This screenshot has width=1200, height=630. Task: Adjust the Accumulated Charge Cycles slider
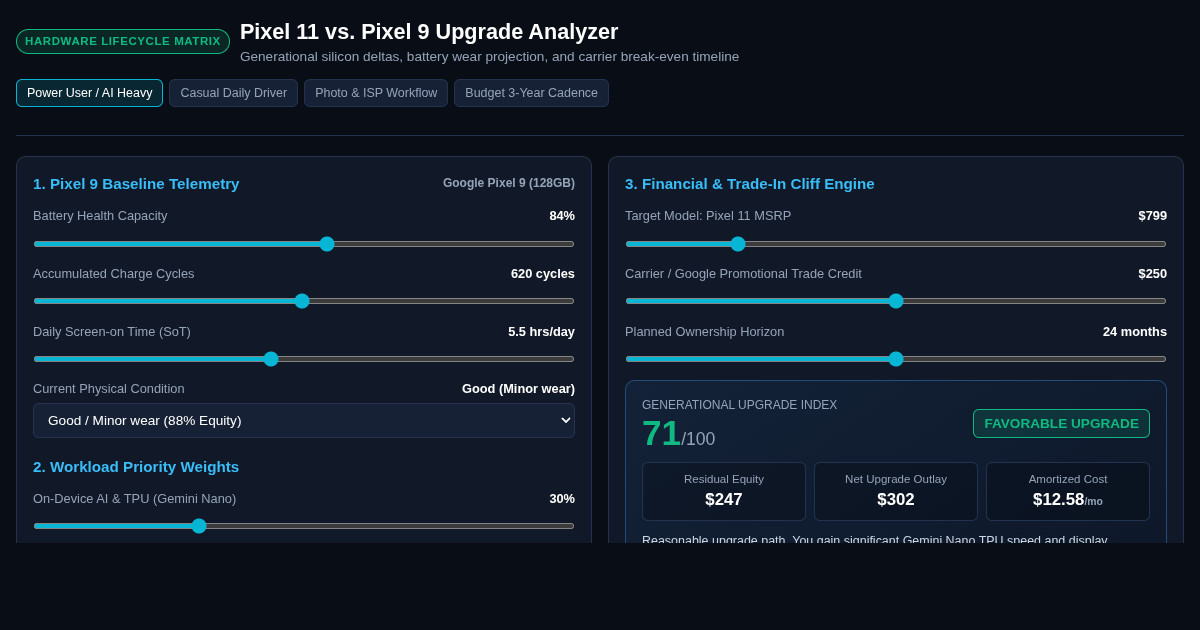pyautogui.click(x=304, y=301)
